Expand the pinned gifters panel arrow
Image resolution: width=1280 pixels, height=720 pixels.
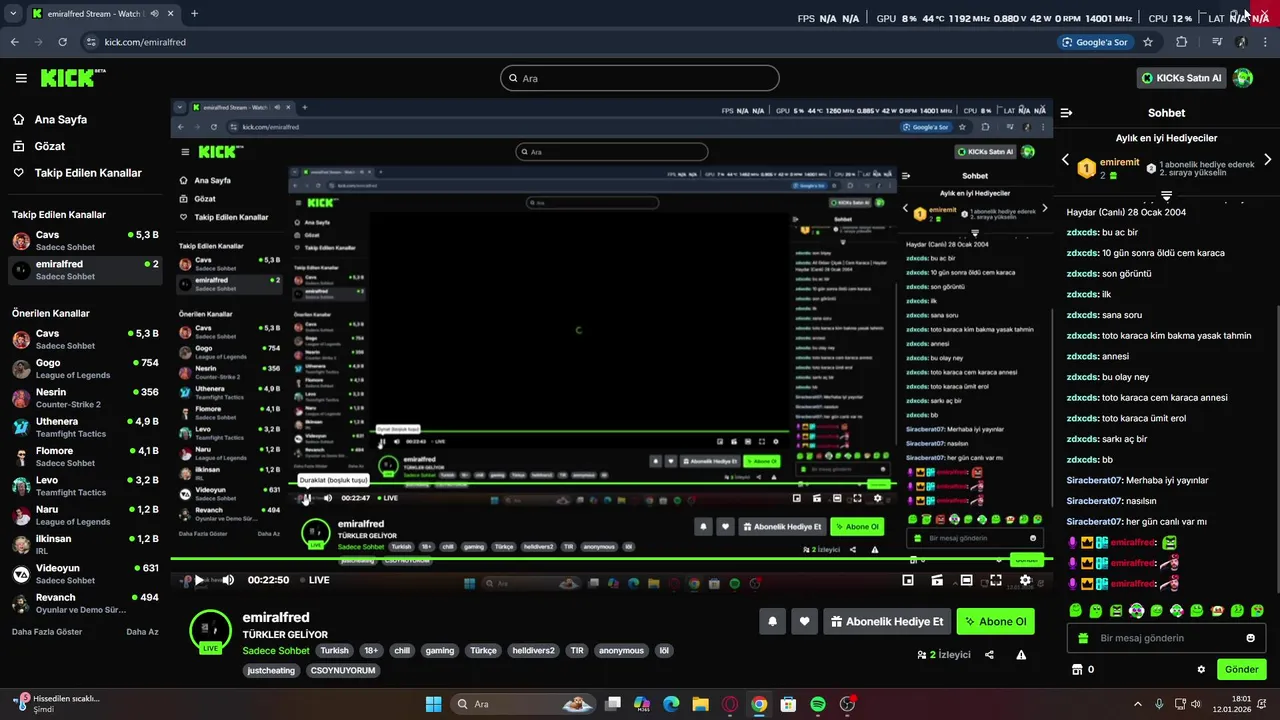point(1166,195)
